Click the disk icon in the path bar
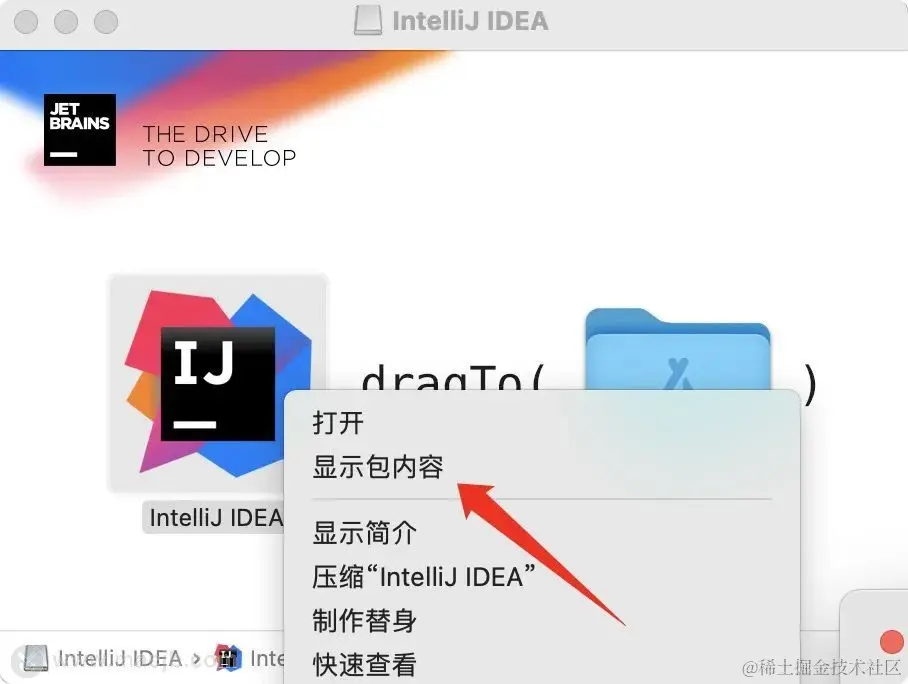 pos(35,659)
